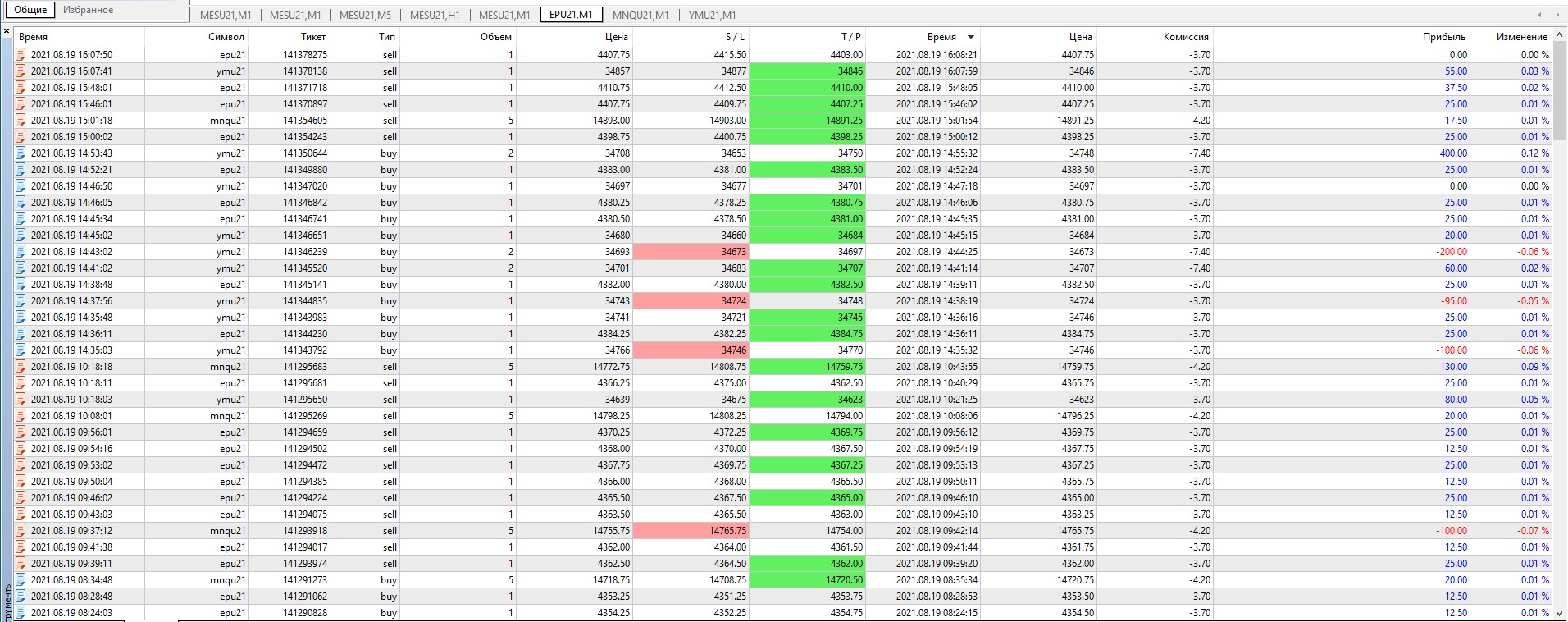Click red stop-loss cell 34673

click(691, 252)
